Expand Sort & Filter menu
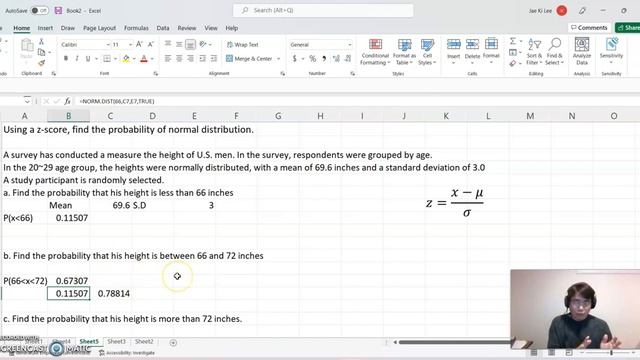The height and width of the screenshot is (360, 640). click(534, 52)
